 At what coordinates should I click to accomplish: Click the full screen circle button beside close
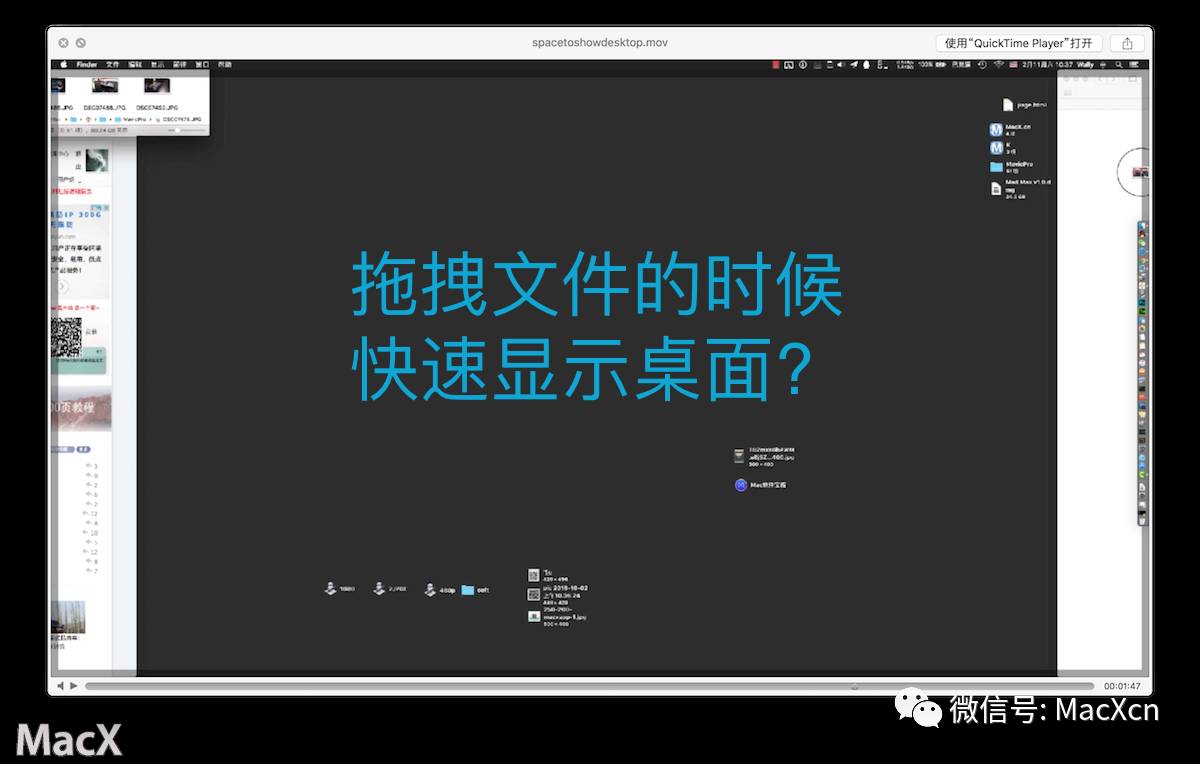(x=81, y=43)
